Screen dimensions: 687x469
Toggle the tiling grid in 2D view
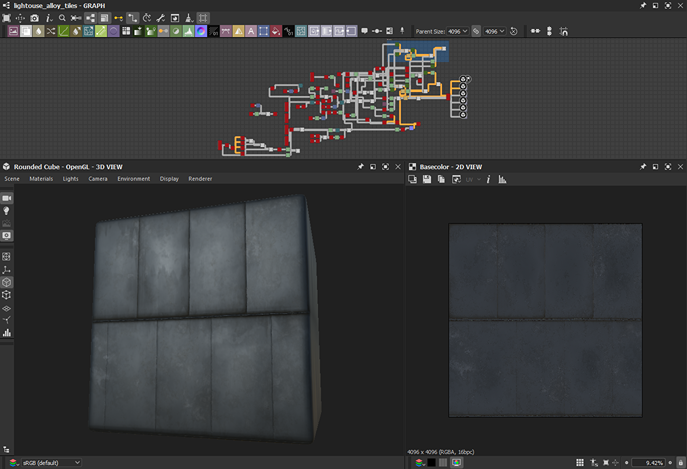pyautogui.click(x=580, y=463)
